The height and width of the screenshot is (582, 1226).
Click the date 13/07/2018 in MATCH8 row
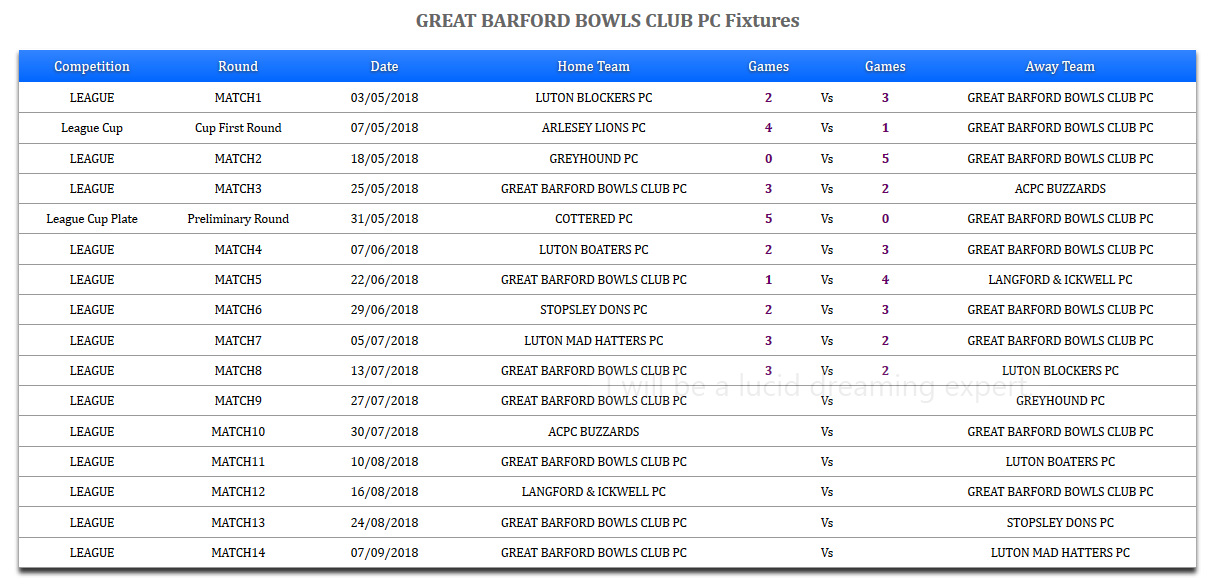[x=384, y=371]
